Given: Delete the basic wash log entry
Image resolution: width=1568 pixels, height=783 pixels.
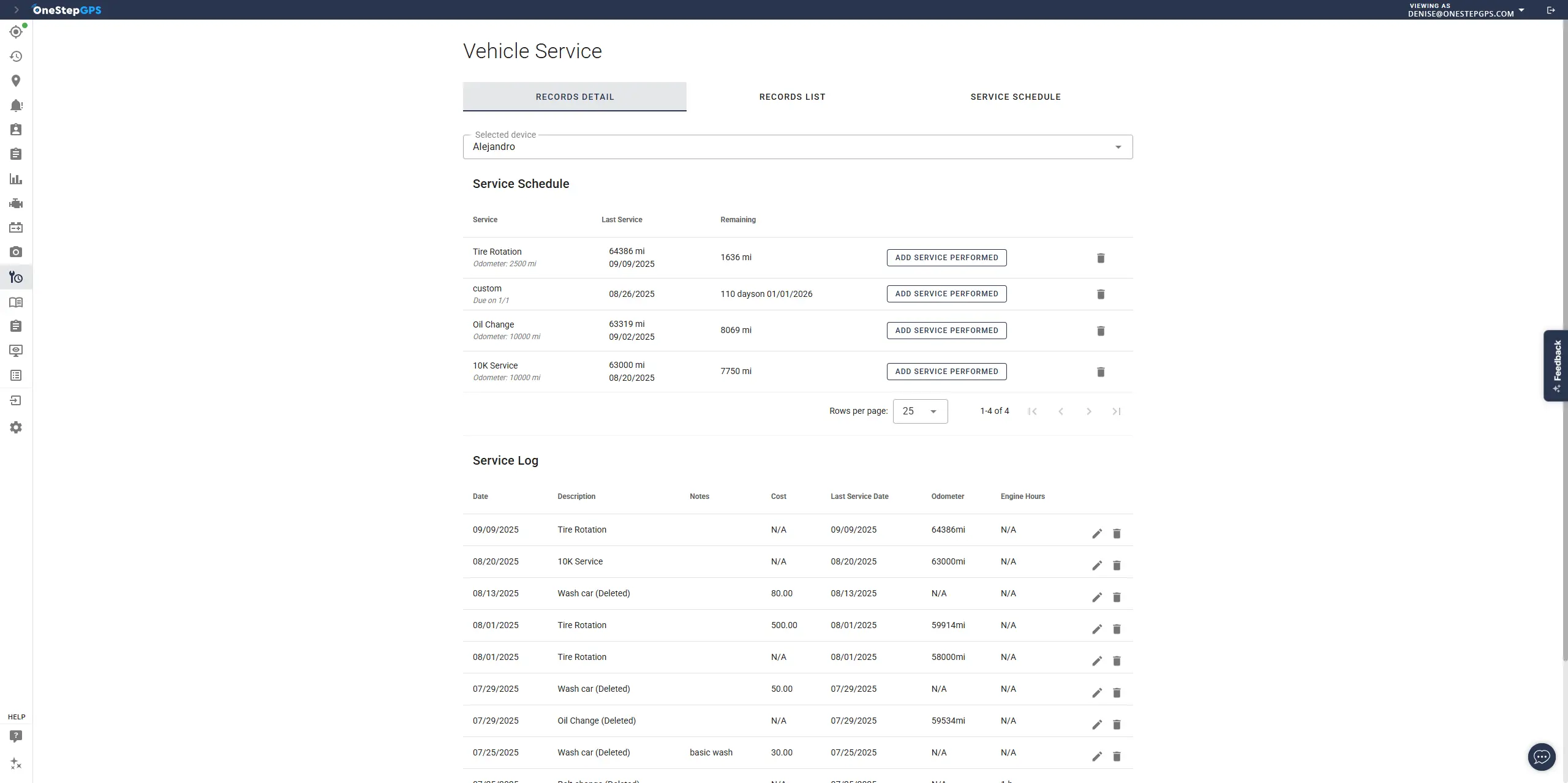Looking at the screenshot, I should [1117, 757].
